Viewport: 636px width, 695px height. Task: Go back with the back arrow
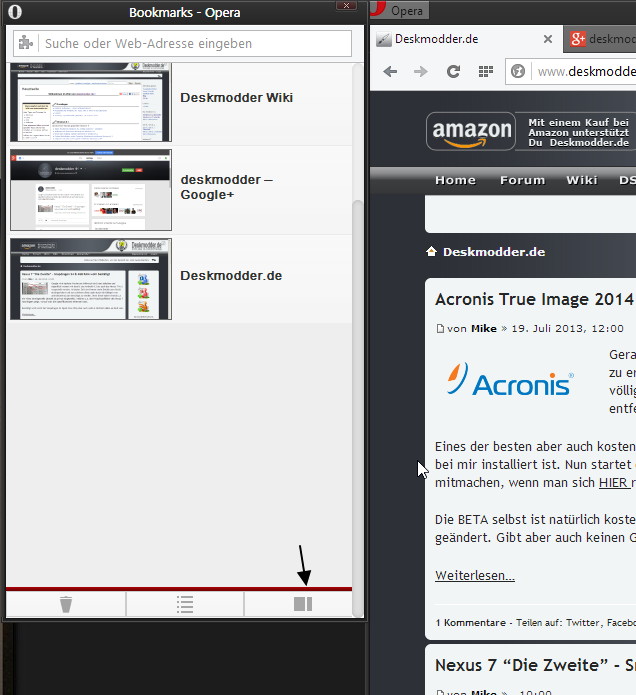(x=390, y=71)
